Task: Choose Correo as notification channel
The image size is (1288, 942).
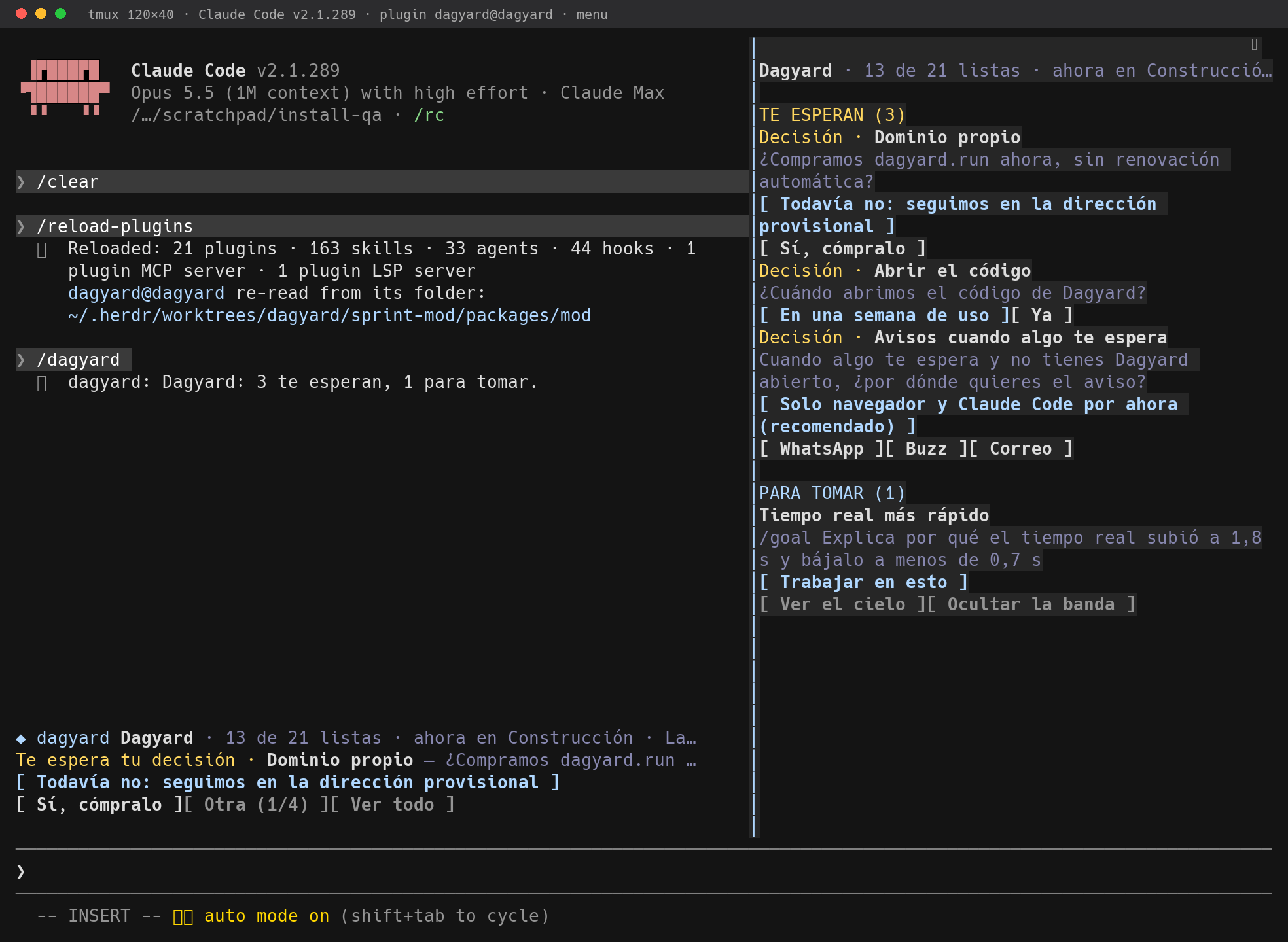Action: pyautogui.click(x=1021, y=449)
